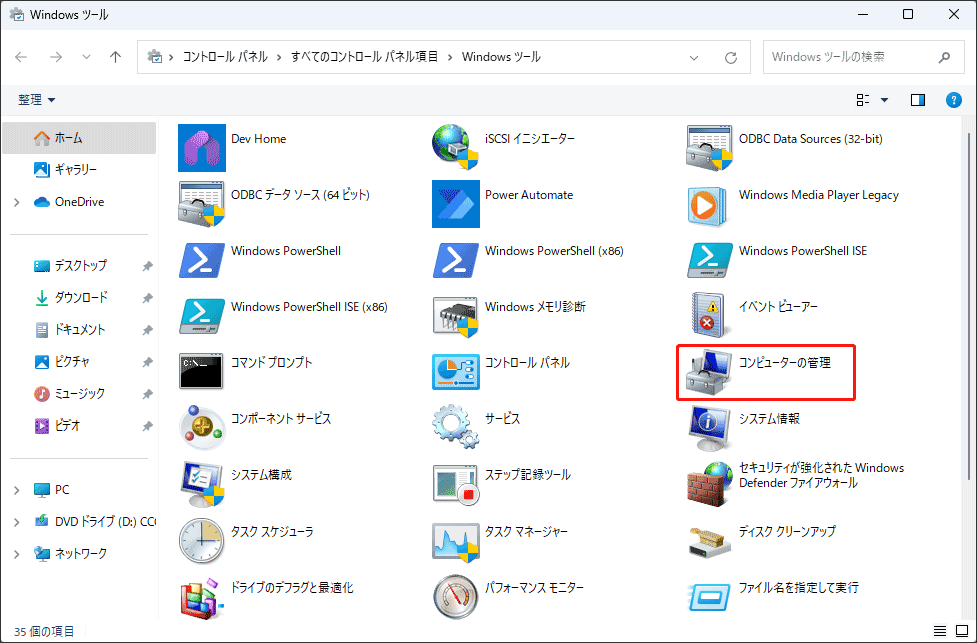This screenshot has width=977, height=643.
Task: Open the 整理 dropdown menu
Action: point(37,100)
